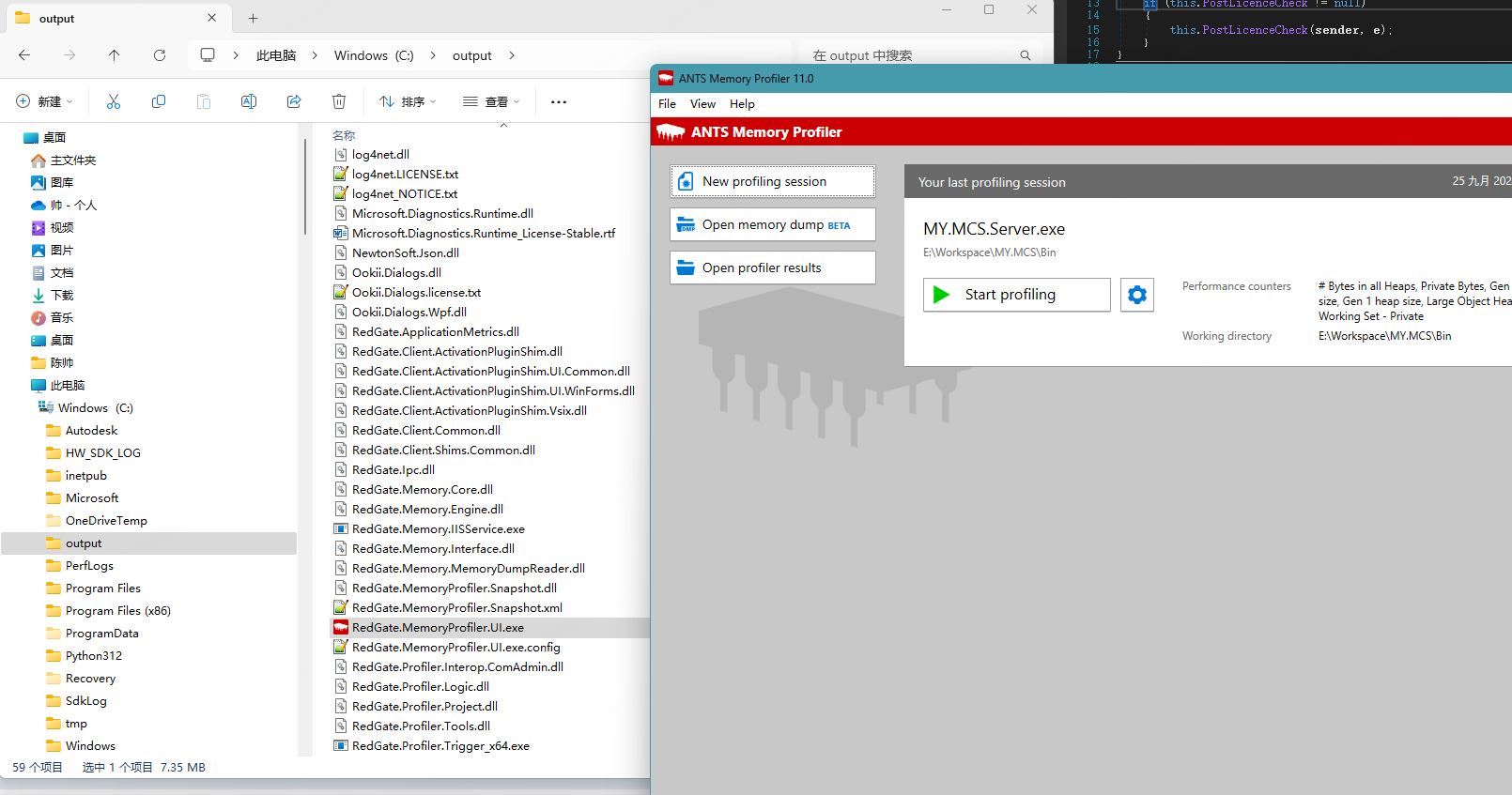The width and height of the screenshot is (1512, 795).
Task: Open the Help menu in ANTS Memory Profiler
Action: click(742, 104)
